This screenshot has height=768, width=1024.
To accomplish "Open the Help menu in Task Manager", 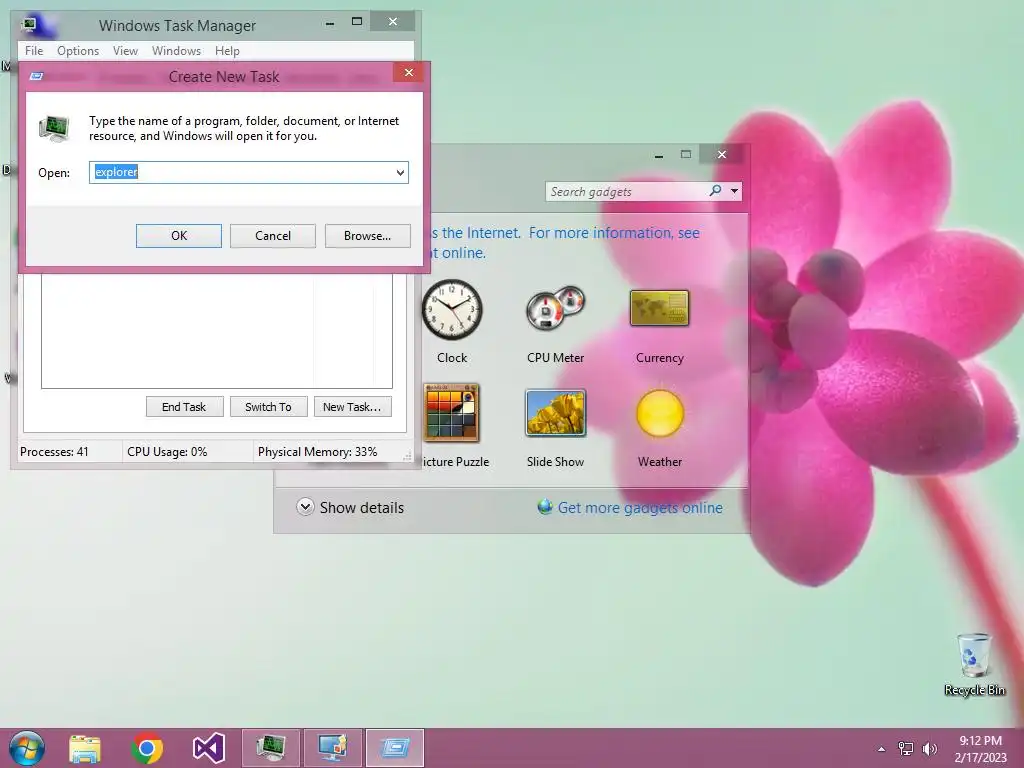I will [227, 50].
